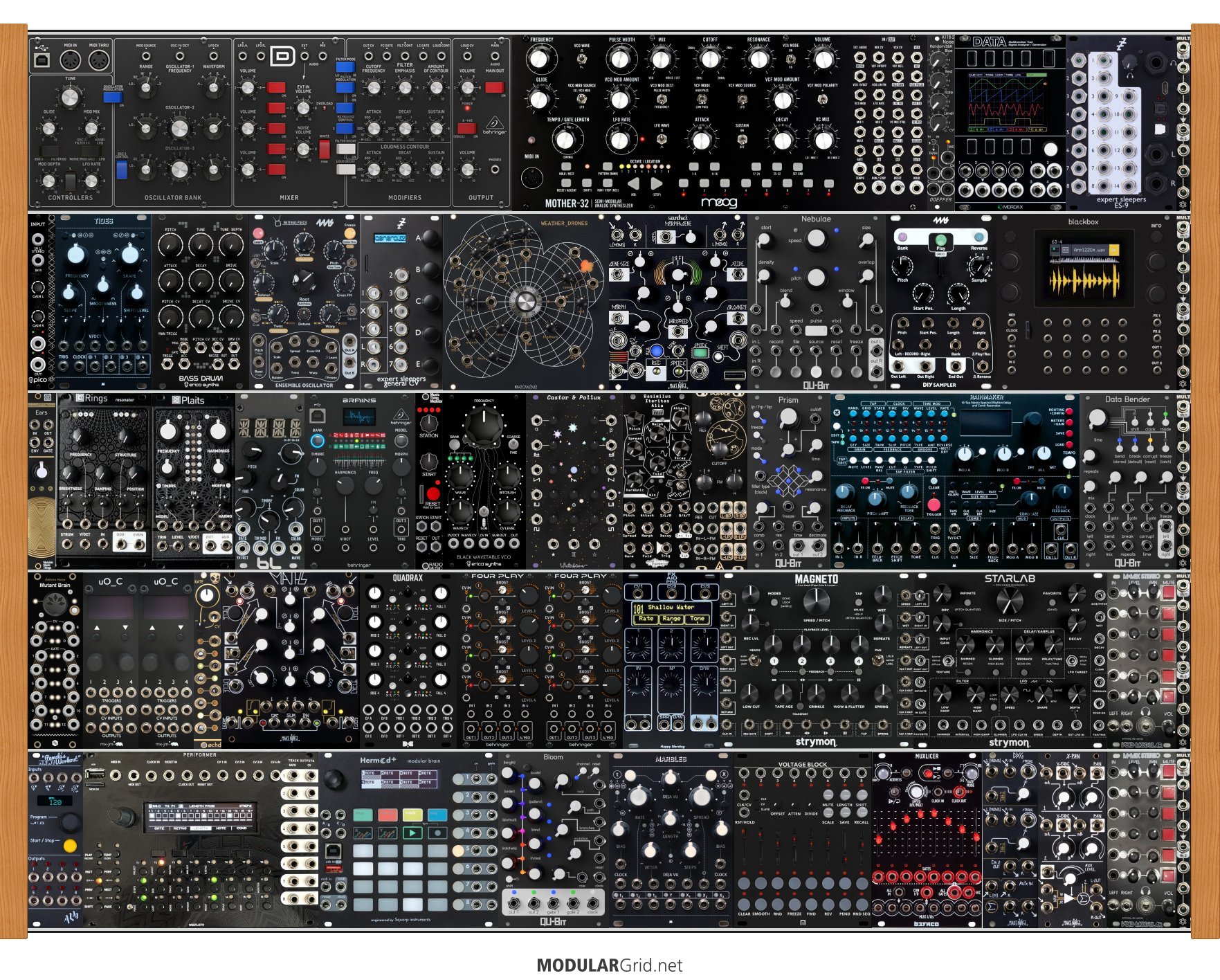Tap the yellow track pad on Hermod+
Screen dimensions: 1220x980
[412, 815]
